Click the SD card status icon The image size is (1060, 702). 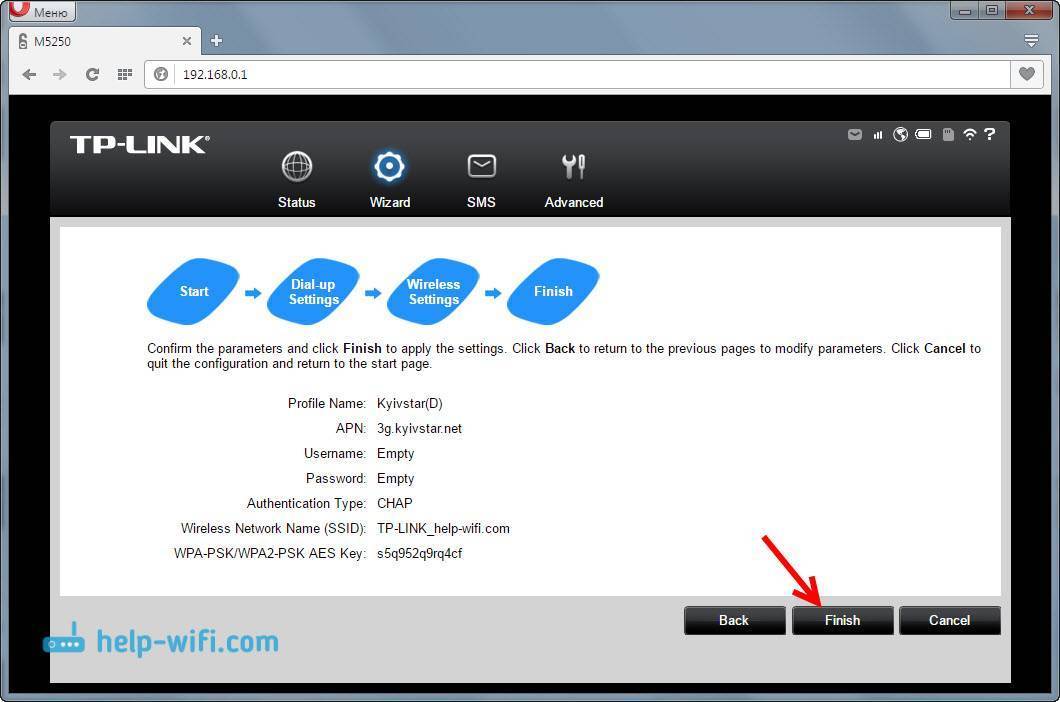pos(948,135)
